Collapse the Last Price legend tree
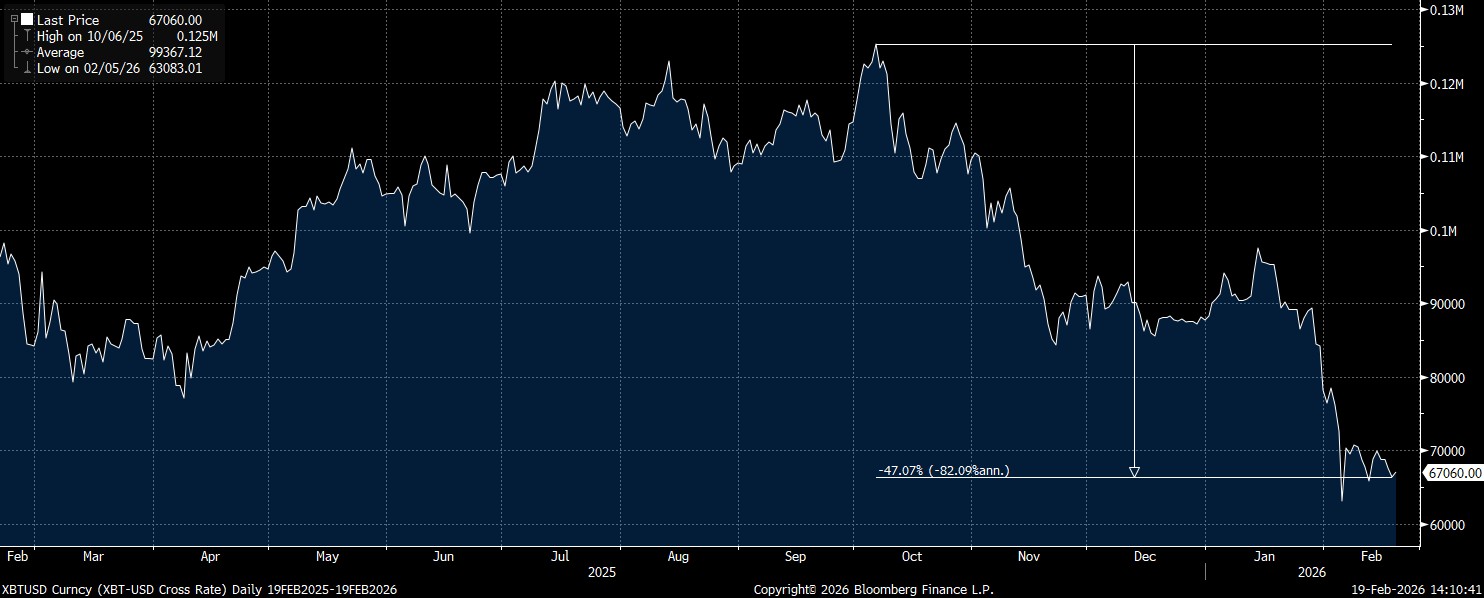1484x598 pixels. coord(14,20)
